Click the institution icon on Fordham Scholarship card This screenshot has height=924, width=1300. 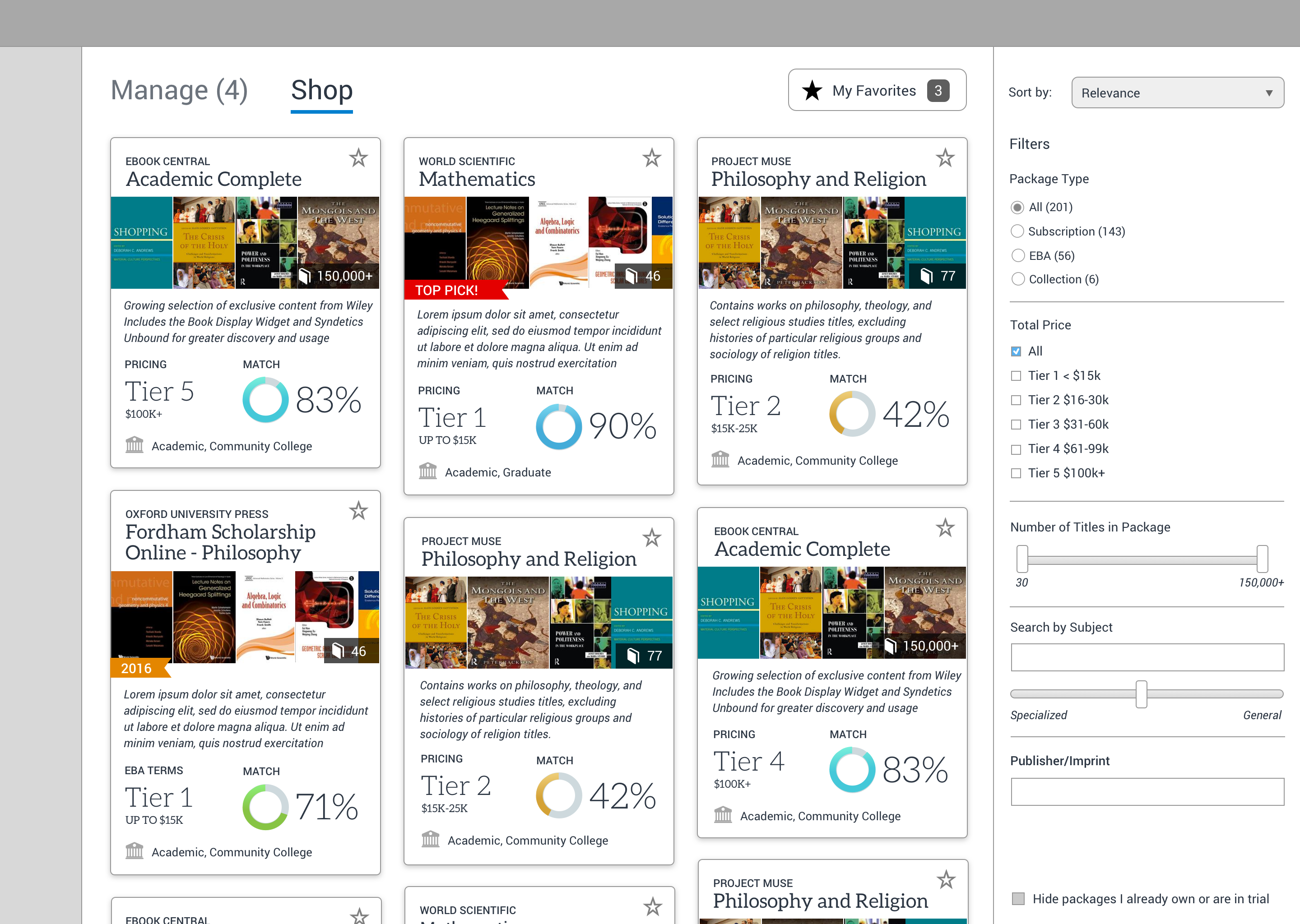pyautogui.click(x=135, y=851)
